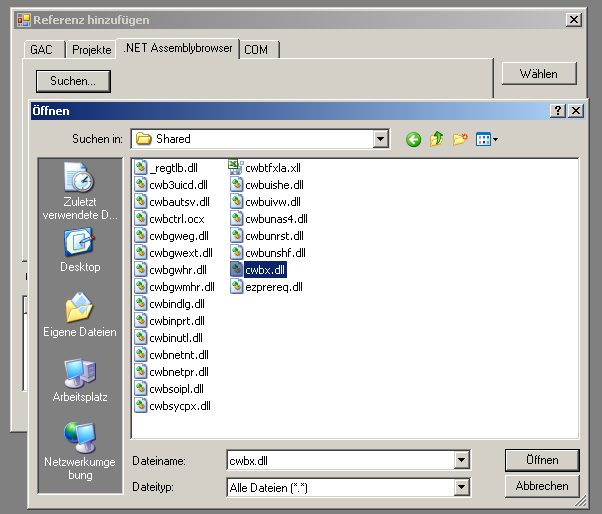Select the cwbautsv.dll file icon

[x=141, y=202]
